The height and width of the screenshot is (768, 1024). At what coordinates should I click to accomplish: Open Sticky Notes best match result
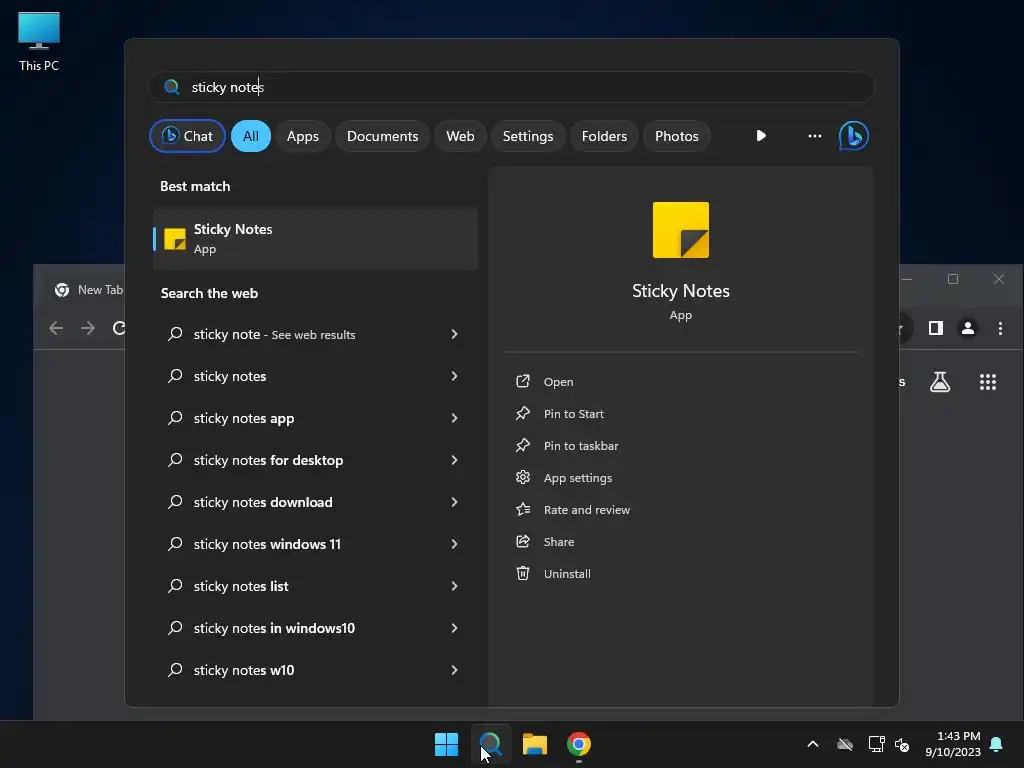315,238
